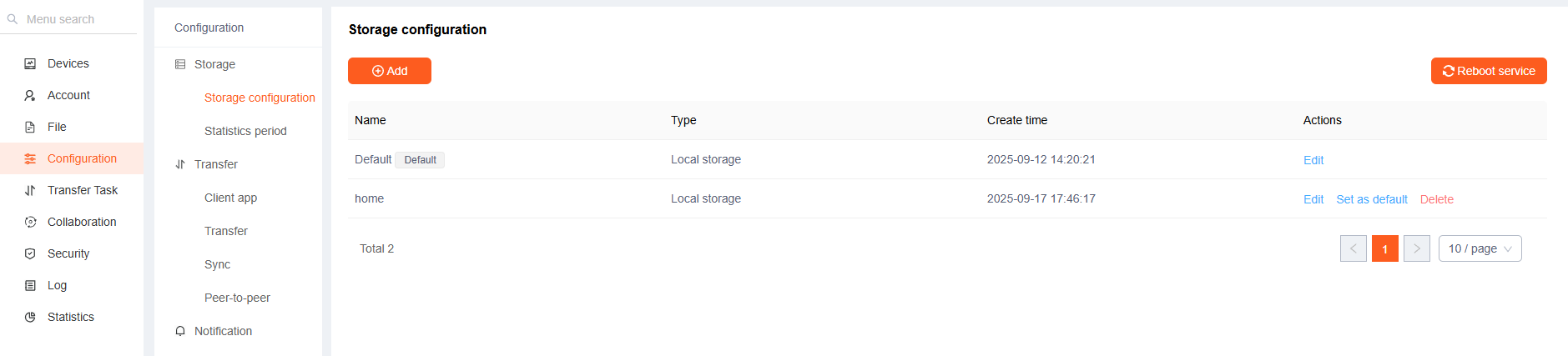Viewport: 1568px width, 356px height.
Task: Expand the Notification section
Action: [x=223, y=331]
